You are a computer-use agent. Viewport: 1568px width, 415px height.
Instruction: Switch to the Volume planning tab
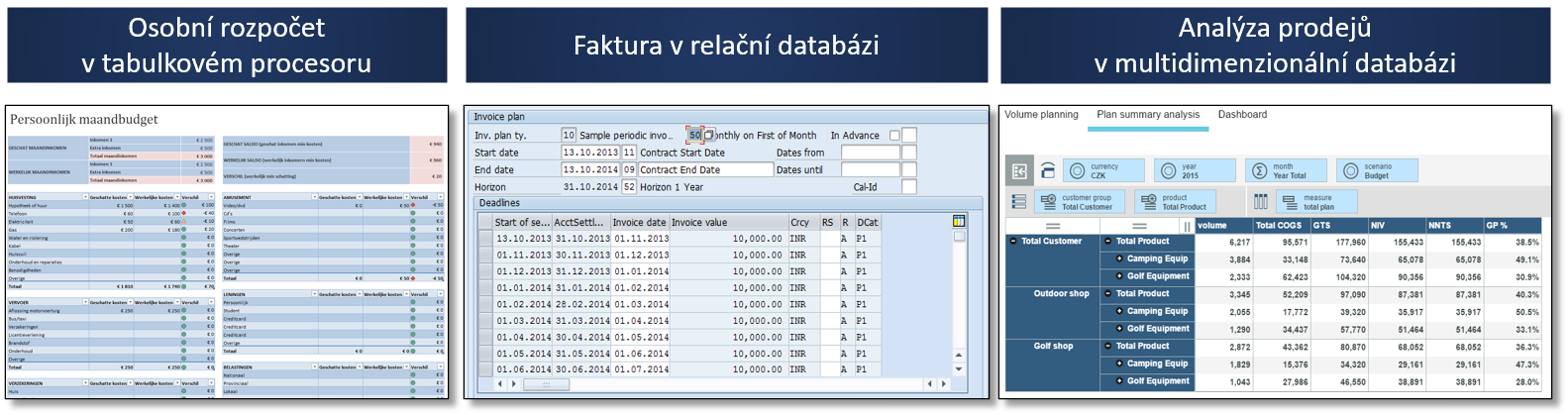pyautogui.click(x=1041, y=115)
